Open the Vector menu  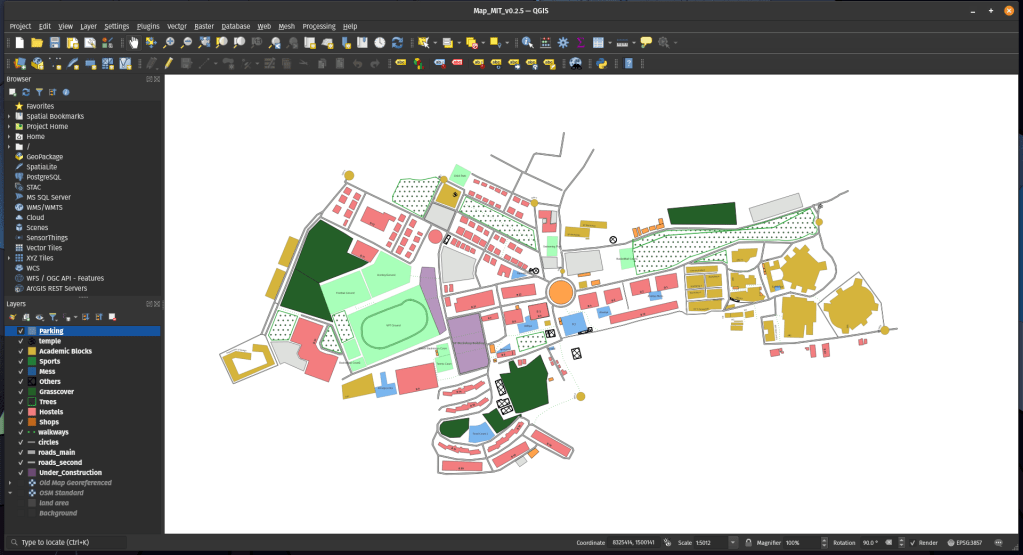pos(176,26)
